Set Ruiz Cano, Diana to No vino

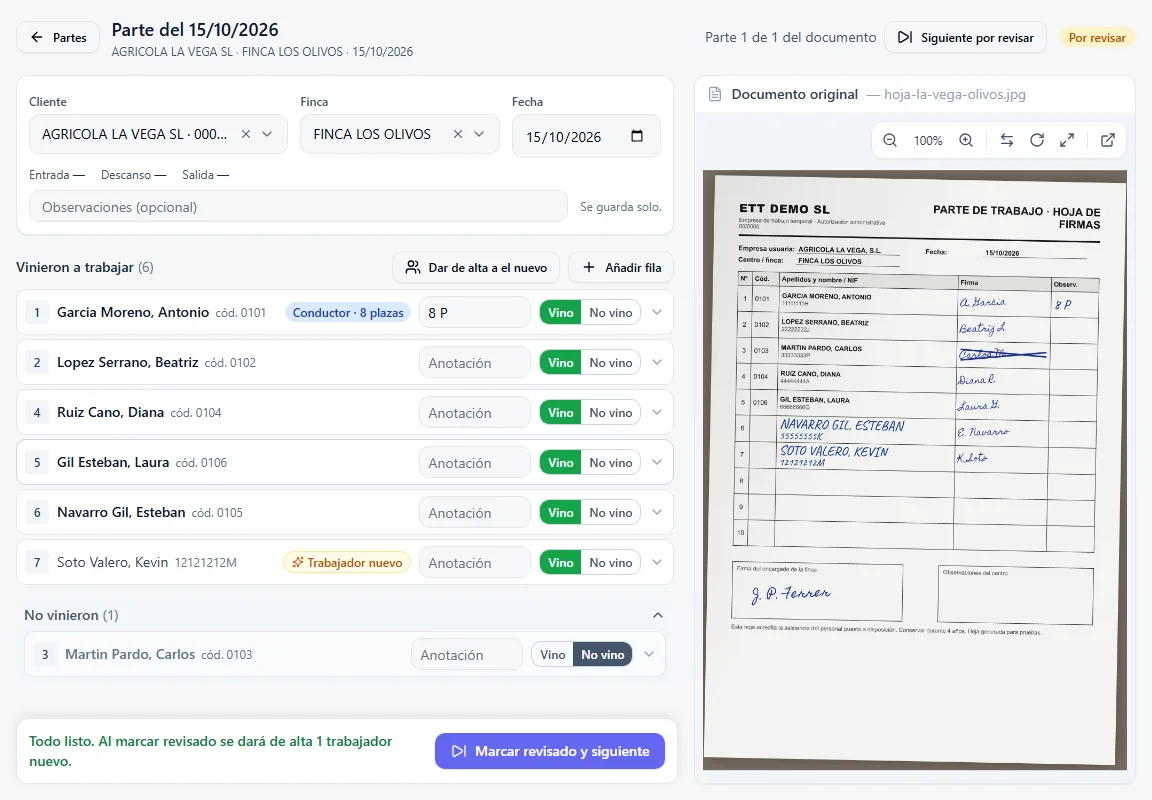[611, 412]
